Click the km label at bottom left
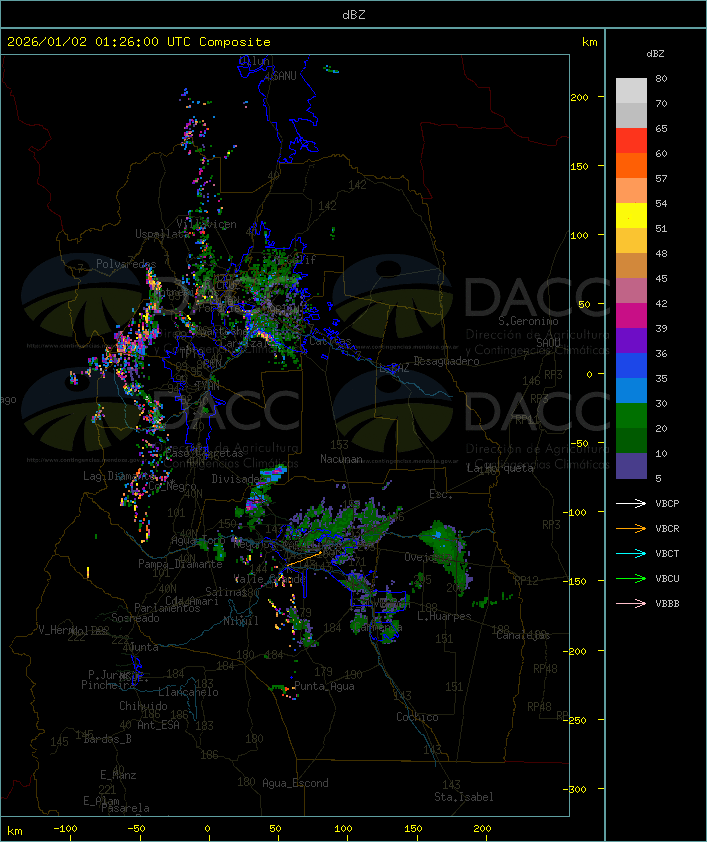Image resolution: width=707 pixels, height=842 pixels. 15,831
